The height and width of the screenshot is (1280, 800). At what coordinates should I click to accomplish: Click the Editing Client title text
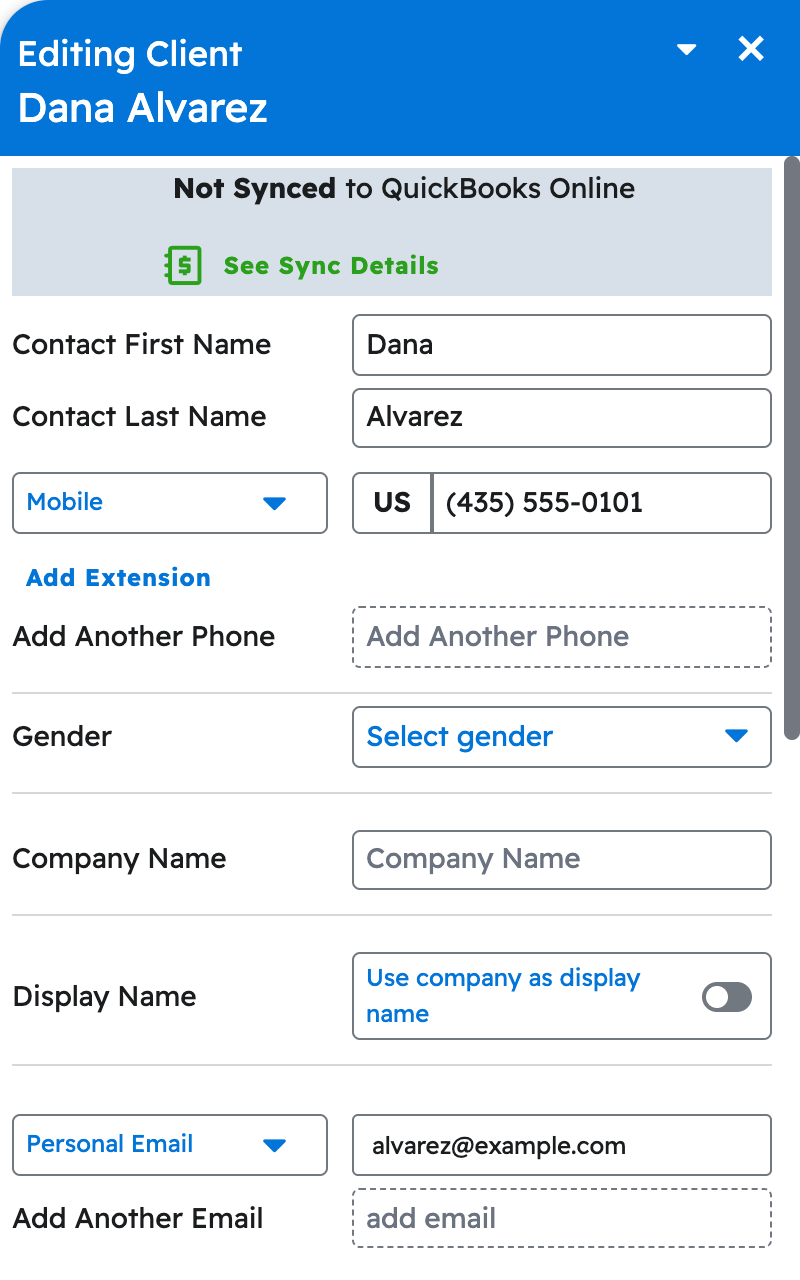pos(130,54)
